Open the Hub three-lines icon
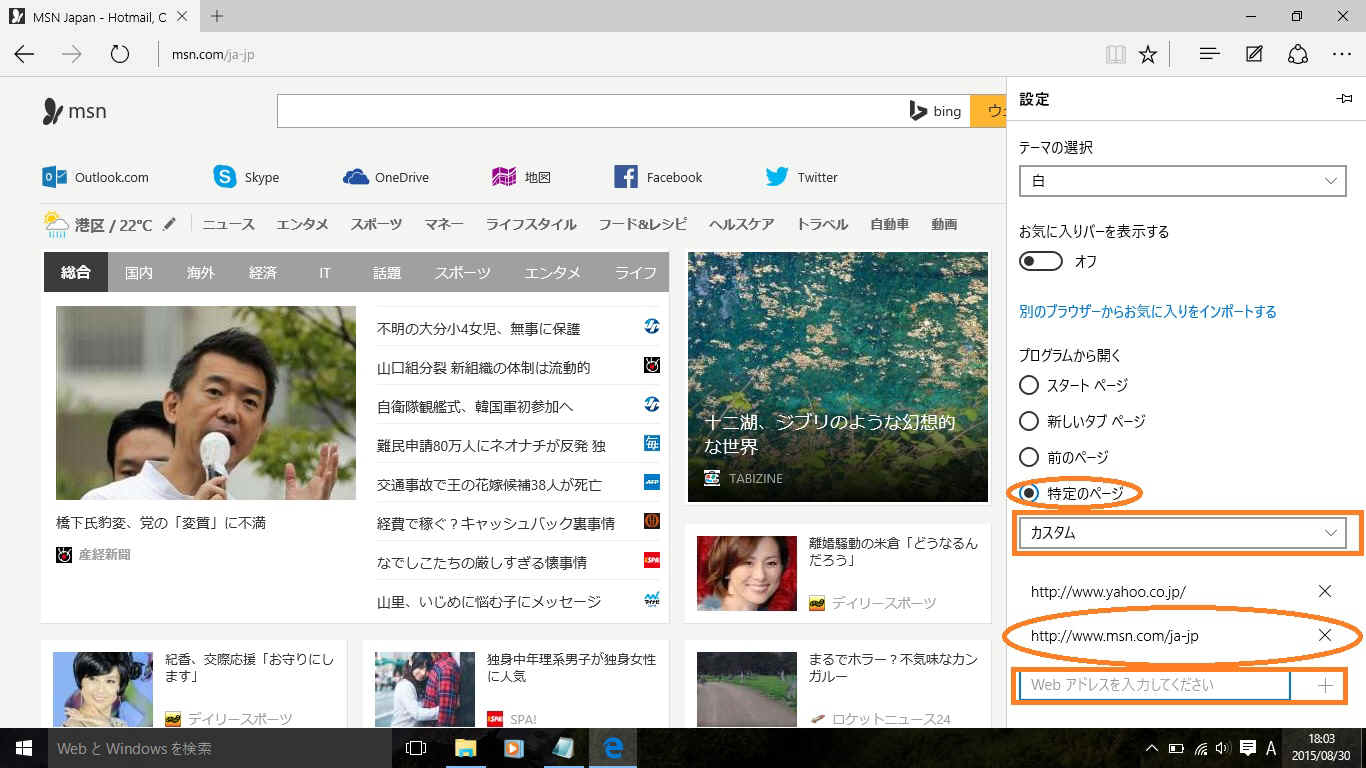This screenshot has width=1366, height=768. 1209,54
